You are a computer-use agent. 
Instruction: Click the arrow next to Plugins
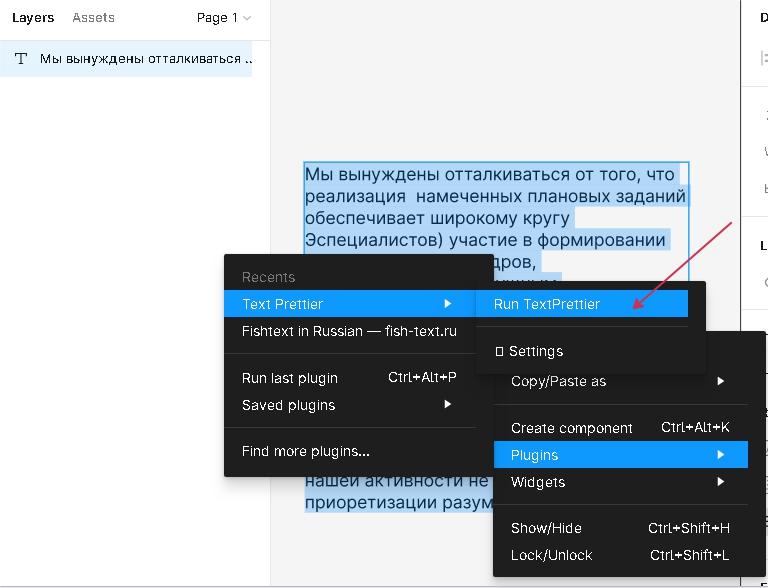720,455
